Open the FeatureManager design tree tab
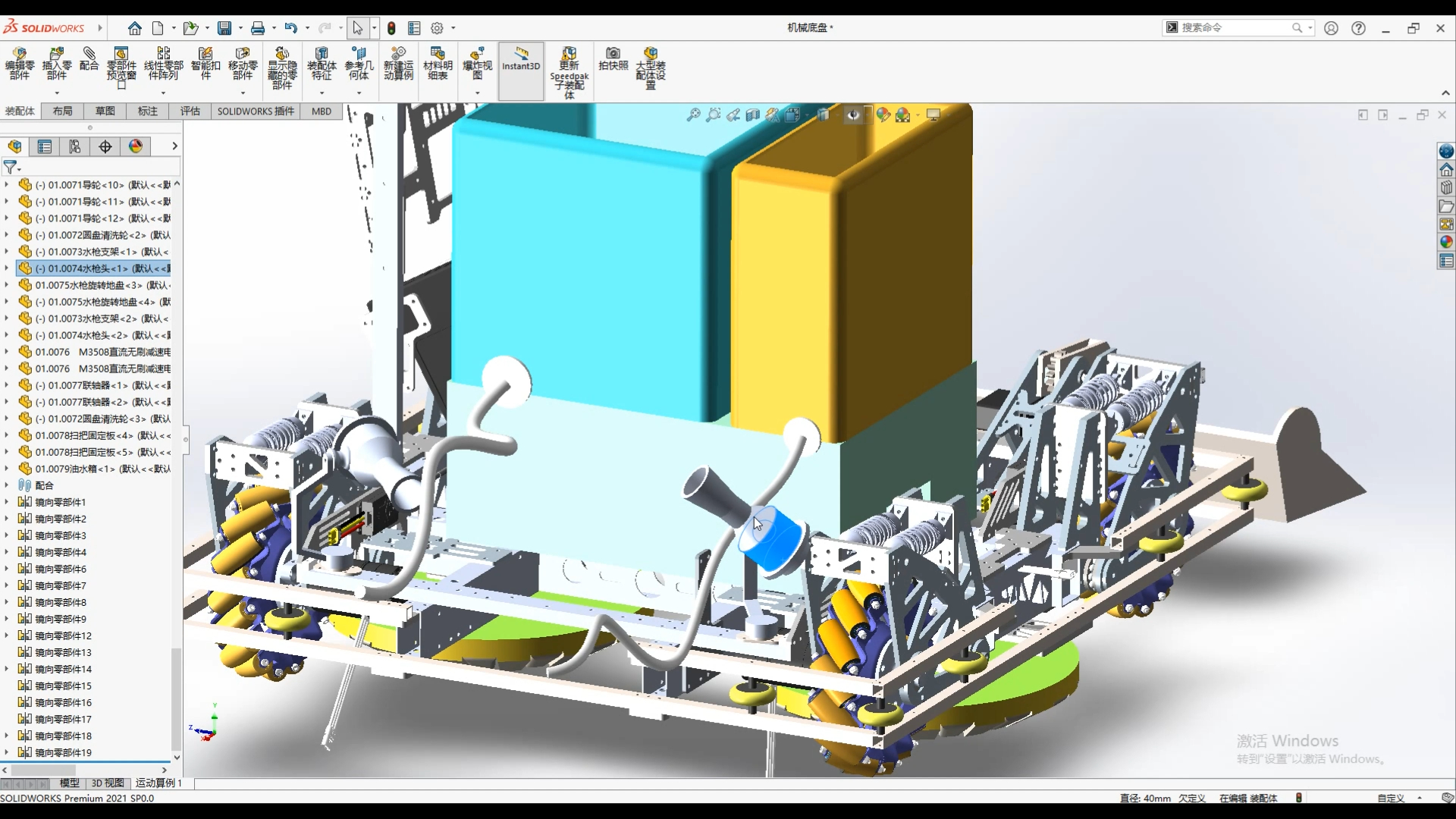Image resolution: width=1456 pixels, height=819 pixels. (15, 146)
